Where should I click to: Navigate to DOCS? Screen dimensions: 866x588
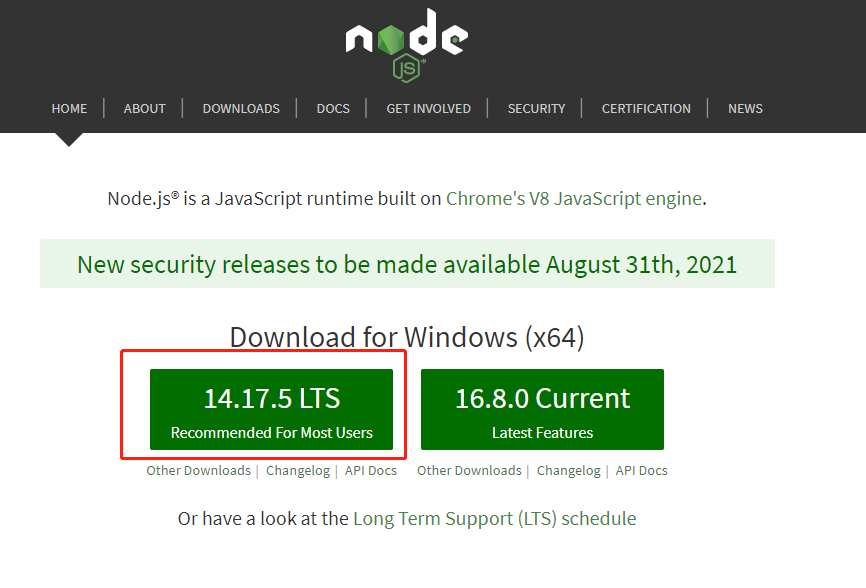(x=333, y=108)
